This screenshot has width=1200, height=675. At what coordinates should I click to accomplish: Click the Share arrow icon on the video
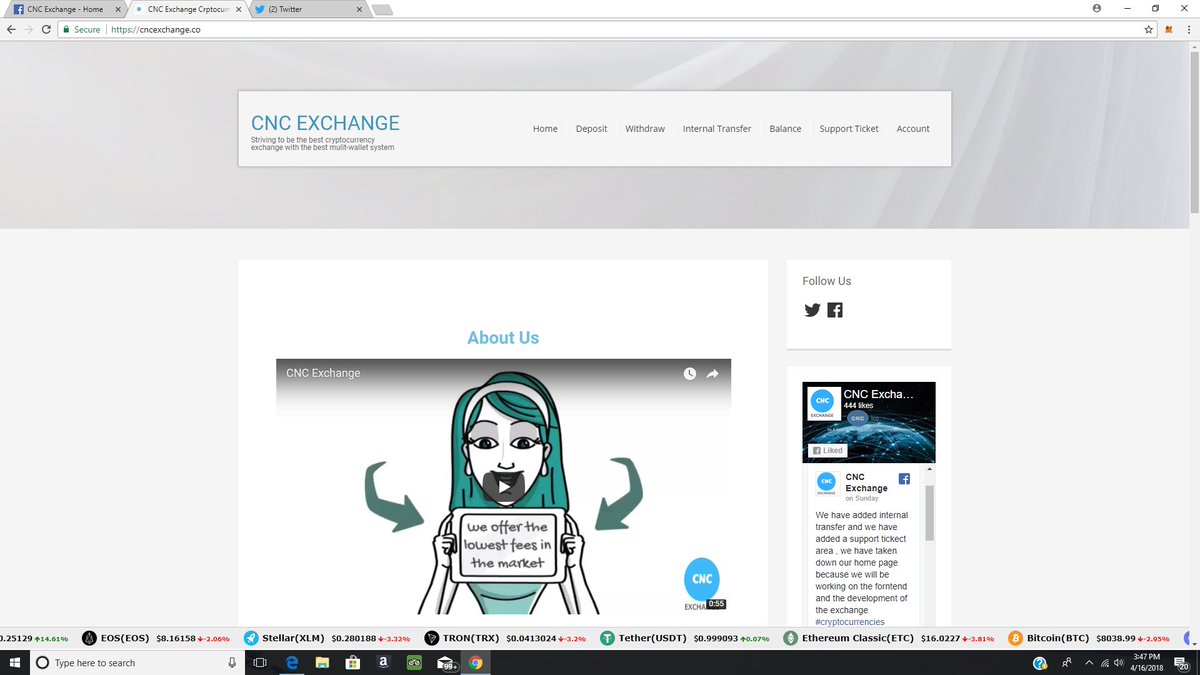pos(713,373)
